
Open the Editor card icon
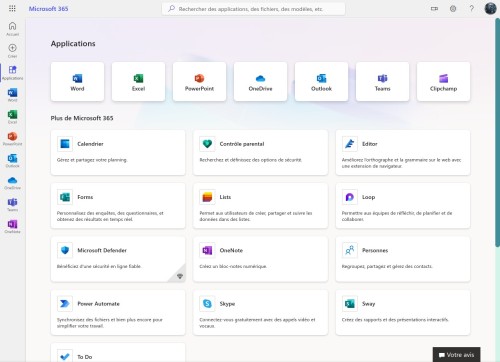tap(350, 144)
